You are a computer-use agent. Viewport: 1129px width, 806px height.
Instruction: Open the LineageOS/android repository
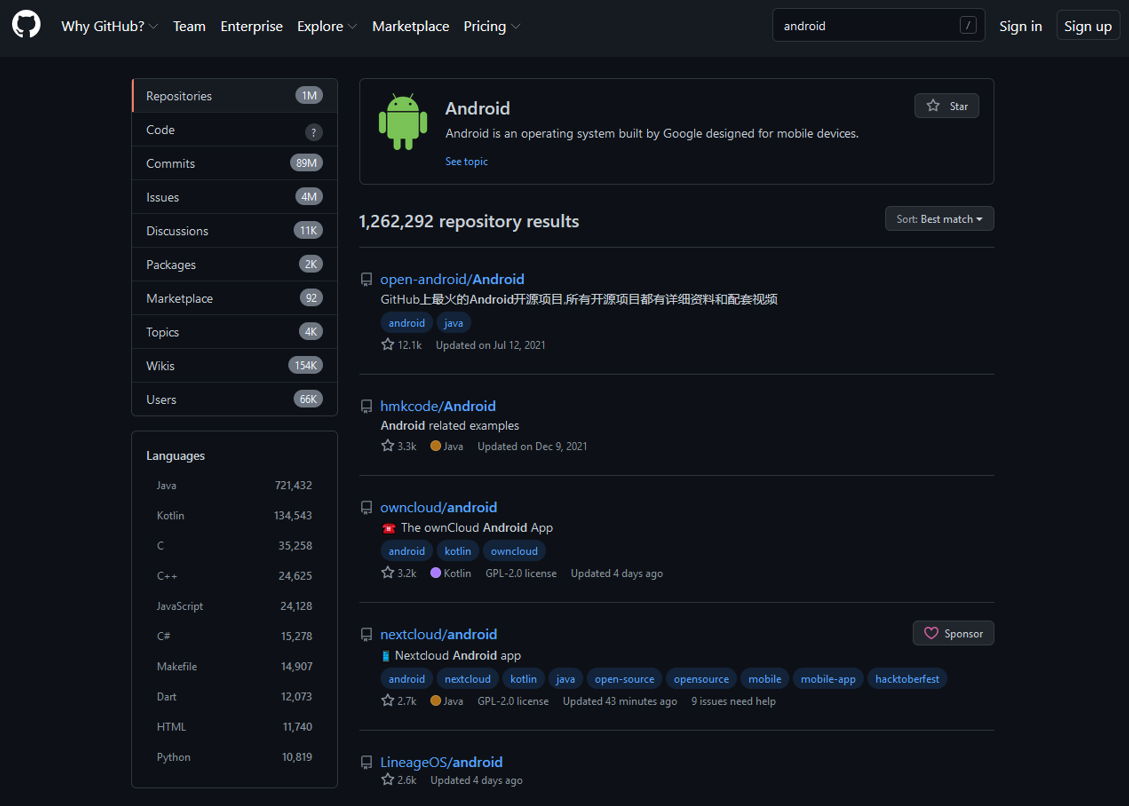[x=441, y=762]
